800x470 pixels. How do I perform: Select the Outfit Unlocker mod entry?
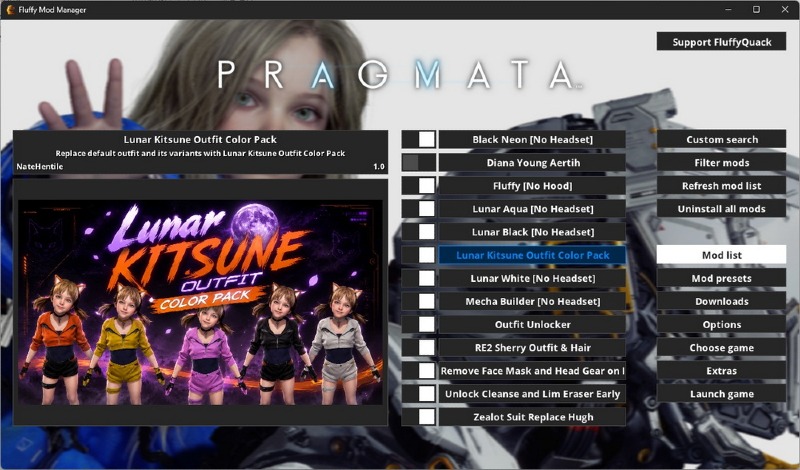click(532, 324)
